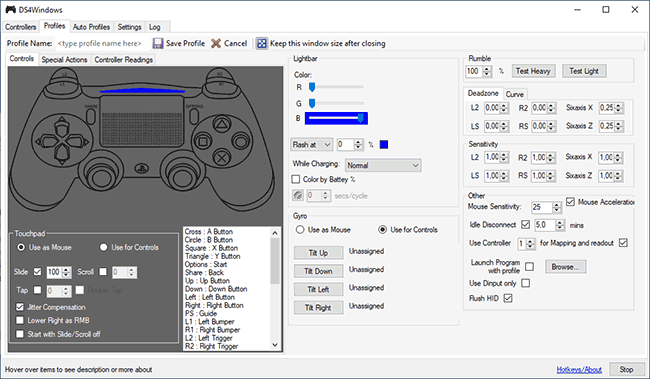Screen dimensions: 650x379
Task: Click the Stop button
Action: pyautogui.click(x=626, y=369)
